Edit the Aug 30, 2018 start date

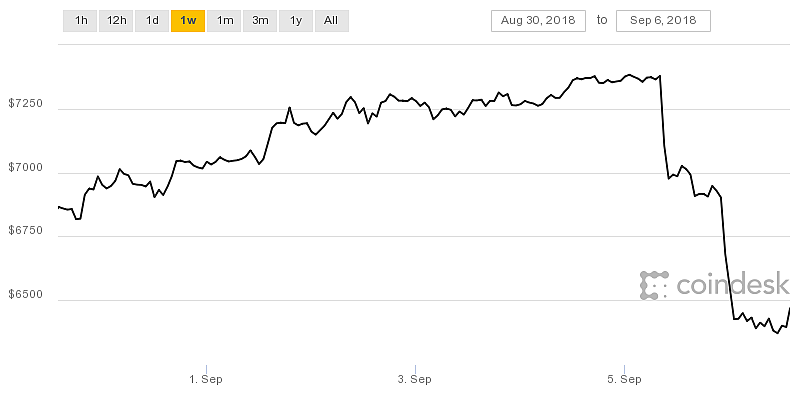538,20
